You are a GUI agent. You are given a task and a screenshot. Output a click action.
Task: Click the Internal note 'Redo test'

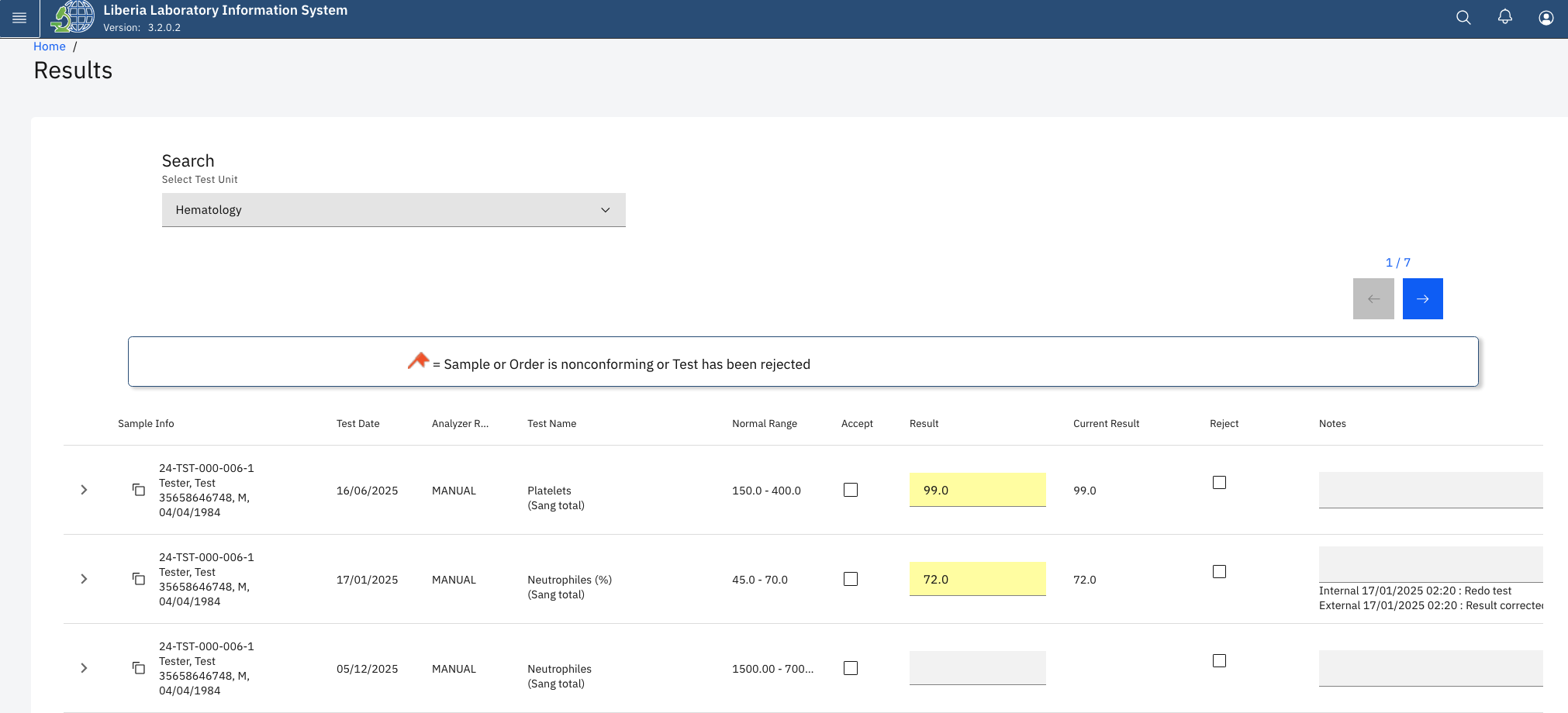click(x=1415, y=591)
